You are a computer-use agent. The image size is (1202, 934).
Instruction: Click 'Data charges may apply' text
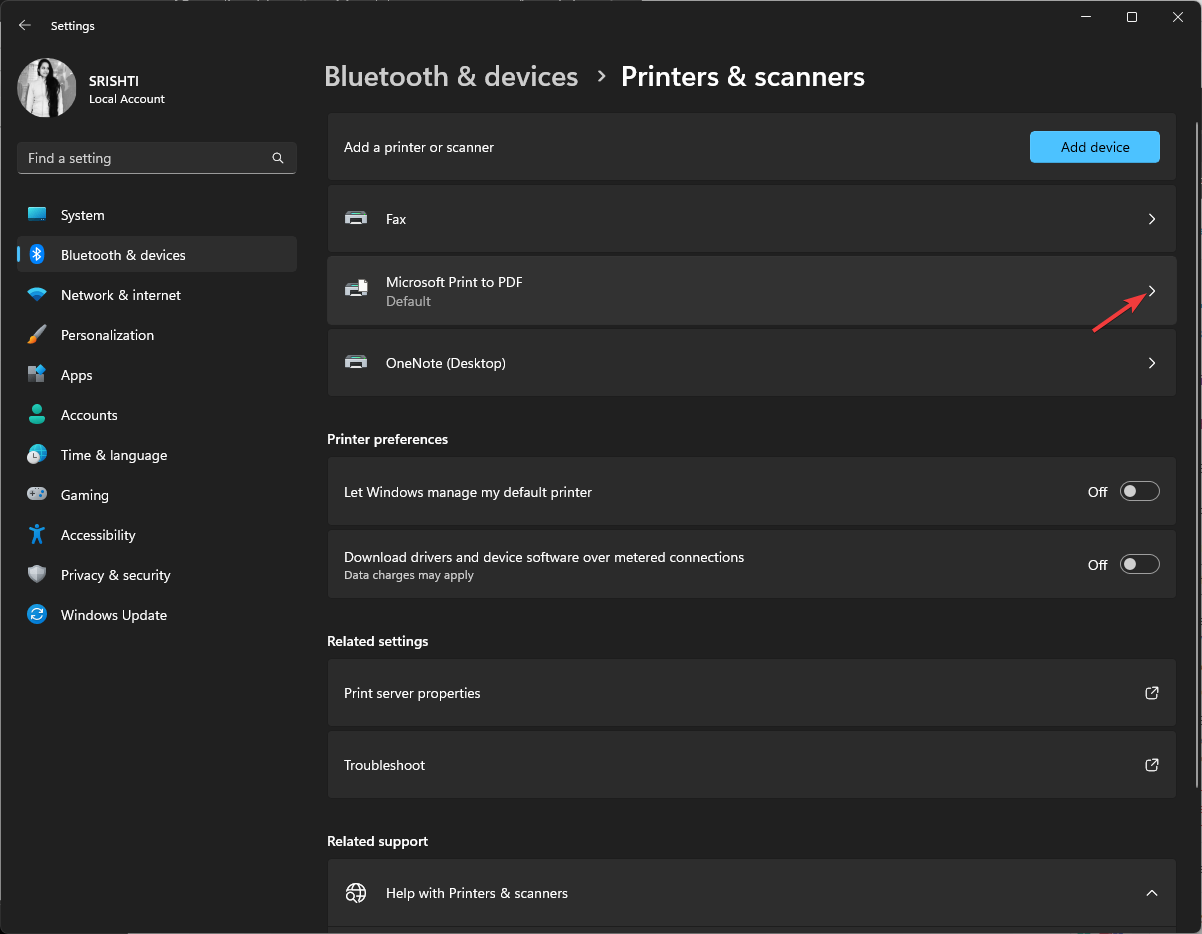coord(409,575)
